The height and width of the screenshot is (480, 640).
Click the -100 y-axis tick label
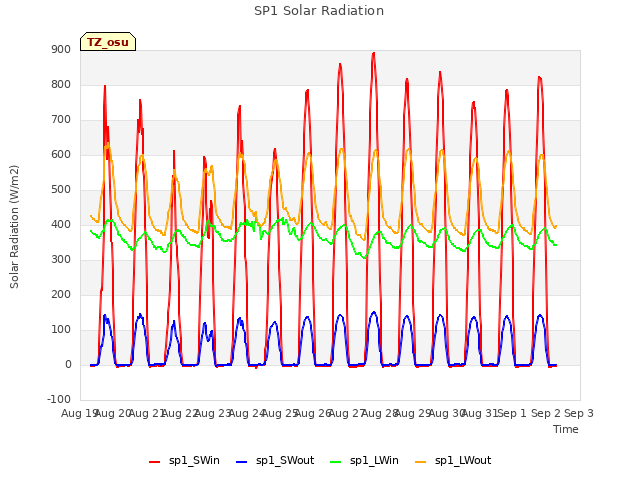click(59, 399)
